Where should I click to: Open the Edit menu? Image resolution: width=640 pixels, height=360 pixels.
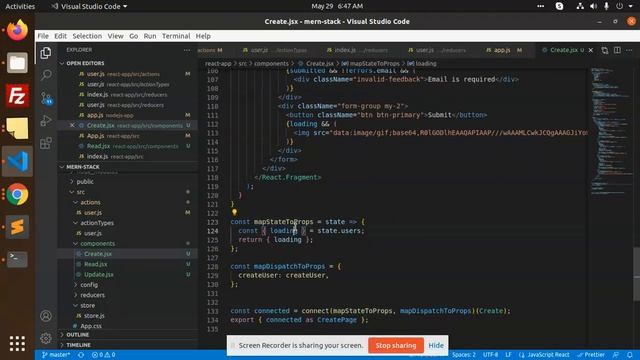click(x=60, y=36)
